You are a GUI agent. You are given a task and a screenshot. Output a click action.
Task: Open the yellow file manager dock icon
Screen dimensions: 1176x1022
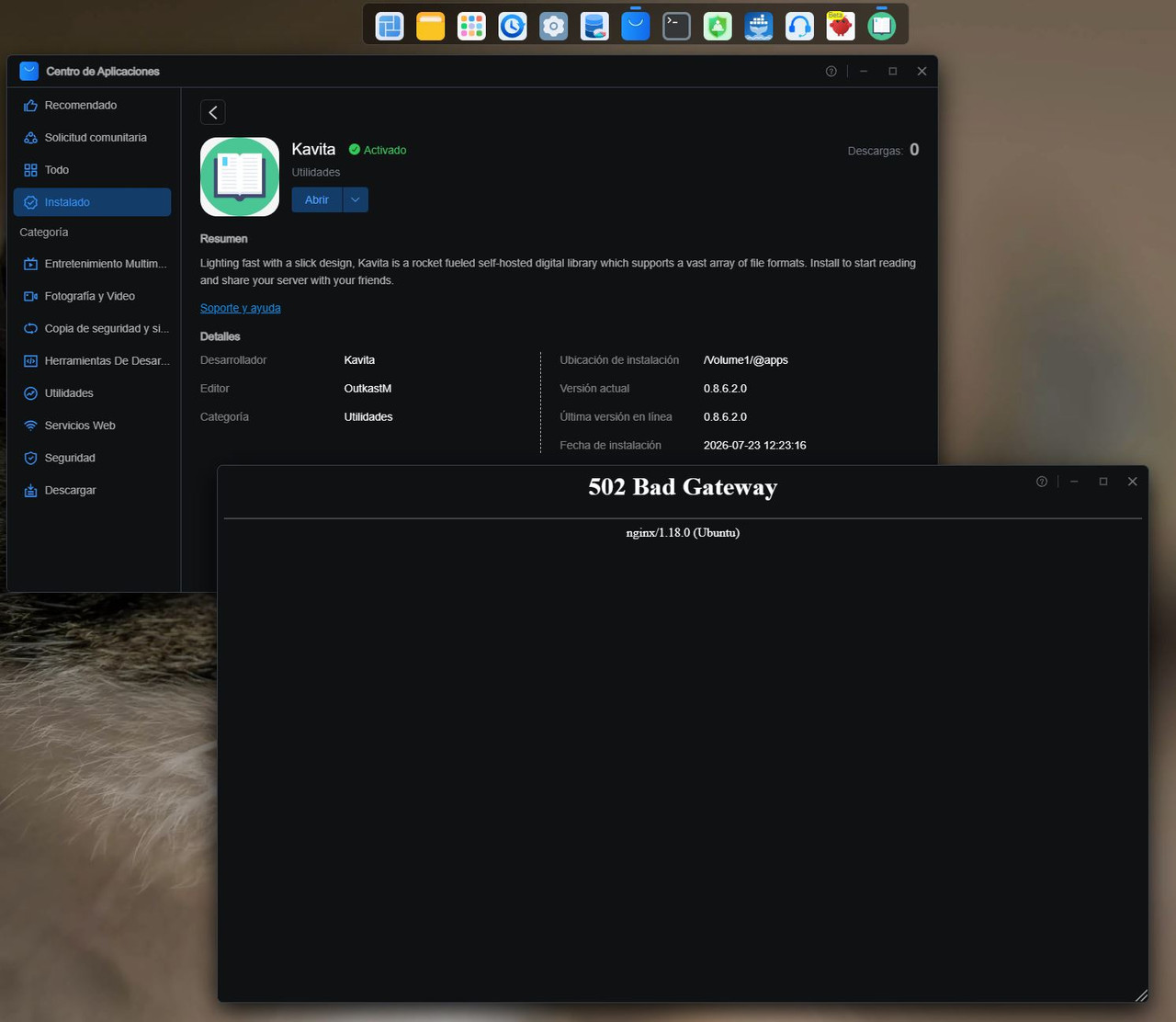click(430, 26)
